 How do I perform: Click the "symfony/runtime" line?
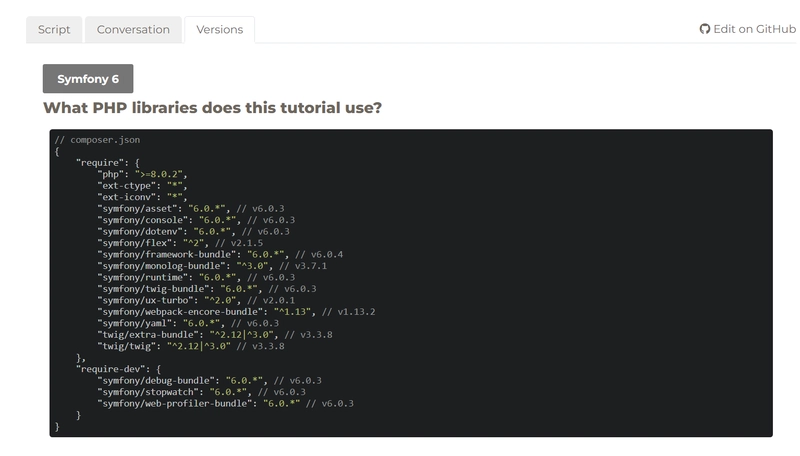(196, 277)
